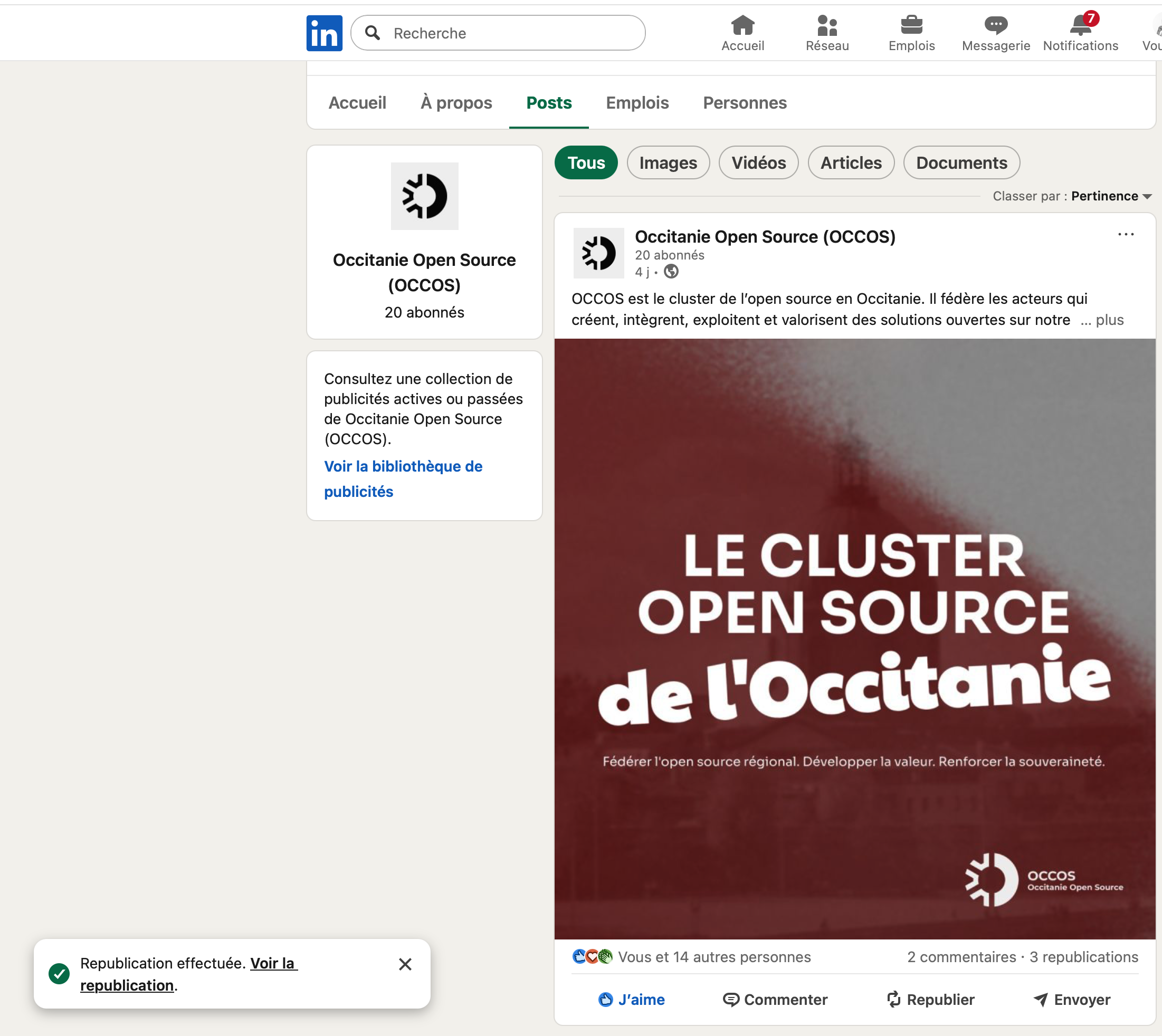Select the Vidéos filter chip
The image size is (1162, 1036).
[x=758, y=163]
